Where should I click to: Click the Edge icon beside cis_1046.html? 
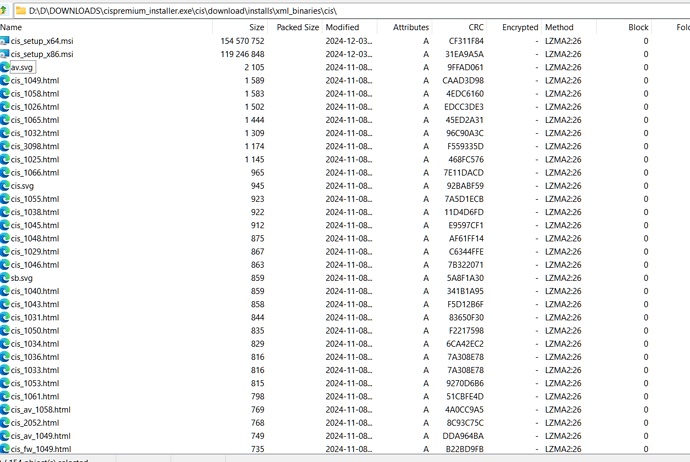5,265
